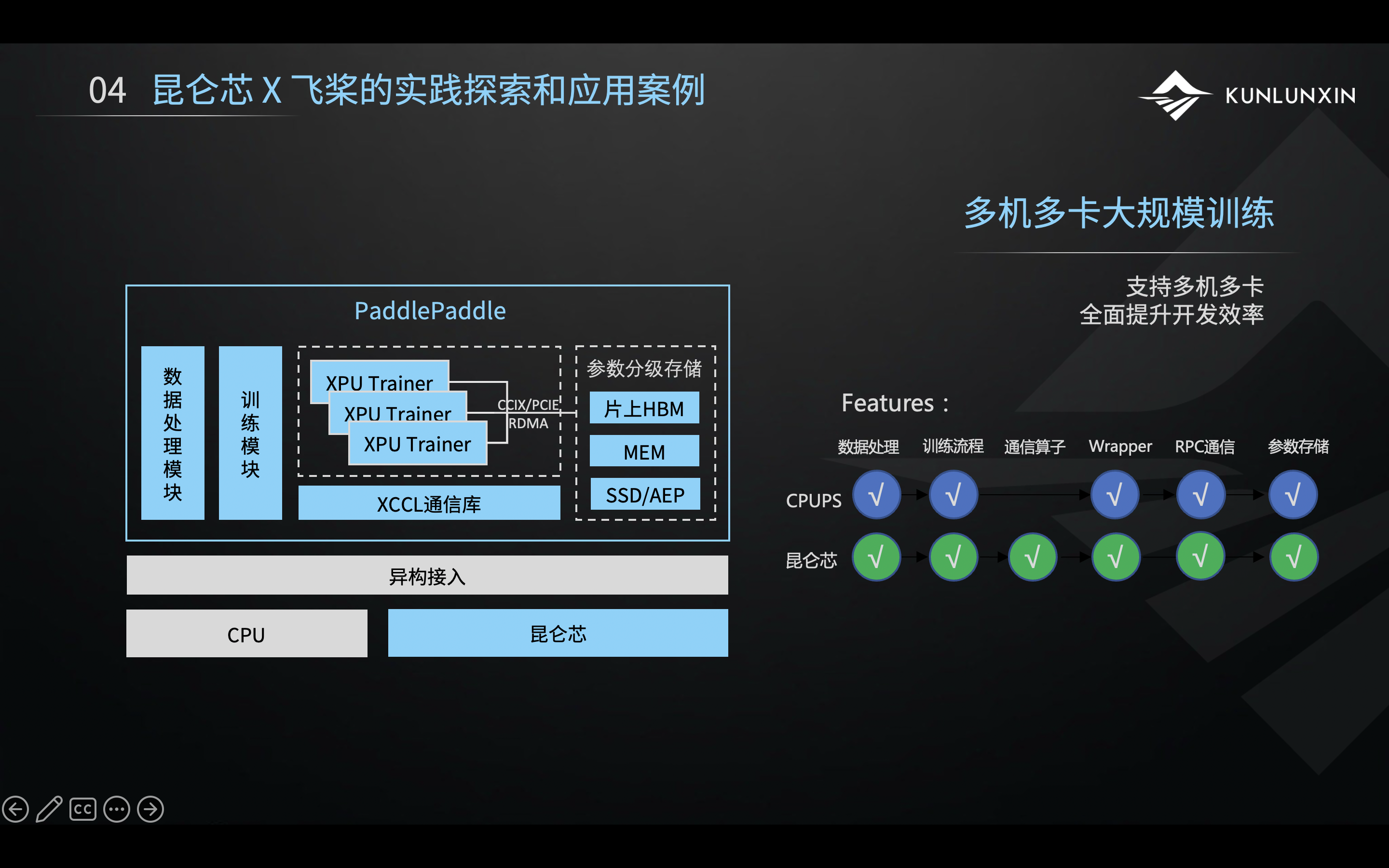Click CPUPS 数据处理 blue checkmark
The width and height of the screenshot is (1389, 868).
pos(876,495)
